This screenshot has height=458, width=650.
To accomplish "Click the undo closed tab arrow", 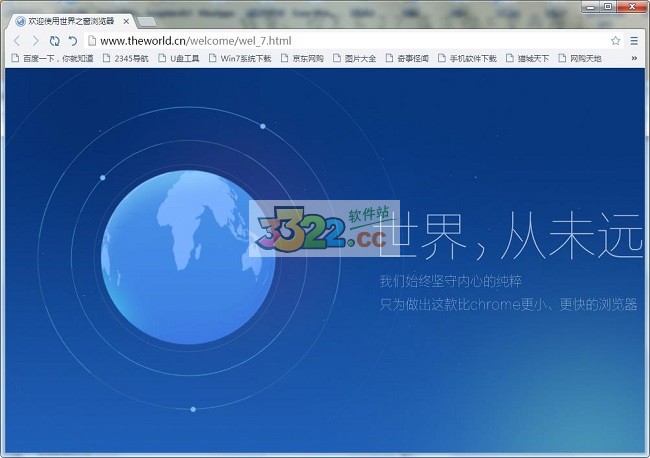I will [x=73, y=41].
